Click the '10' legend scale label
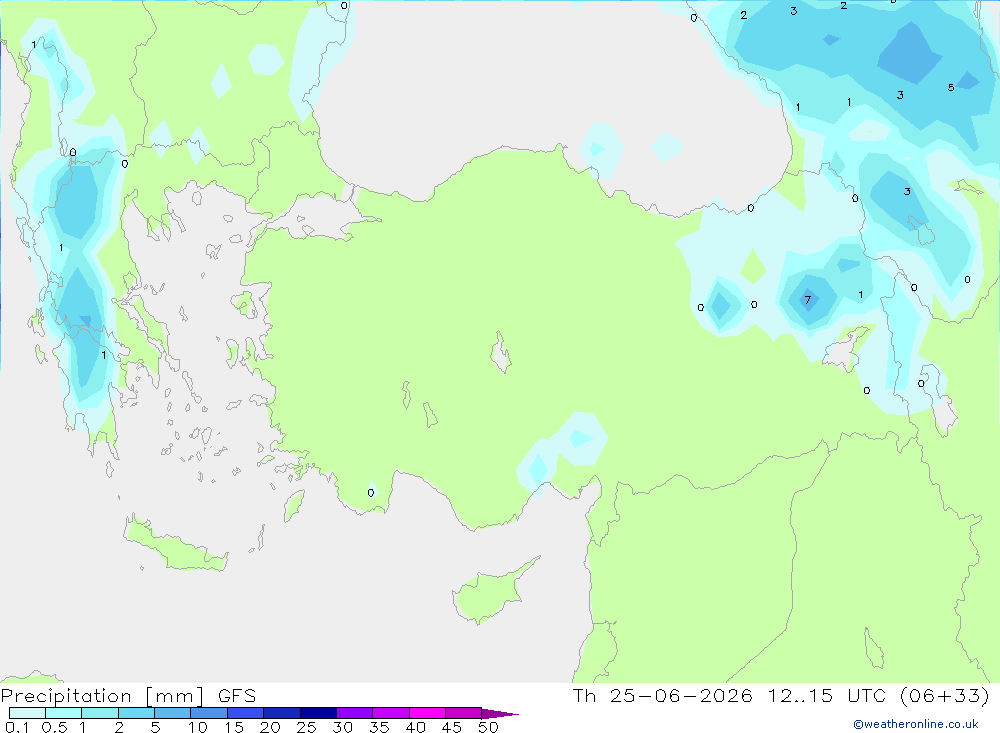This screenshot has width=1000, height=733. pos(198,727)
